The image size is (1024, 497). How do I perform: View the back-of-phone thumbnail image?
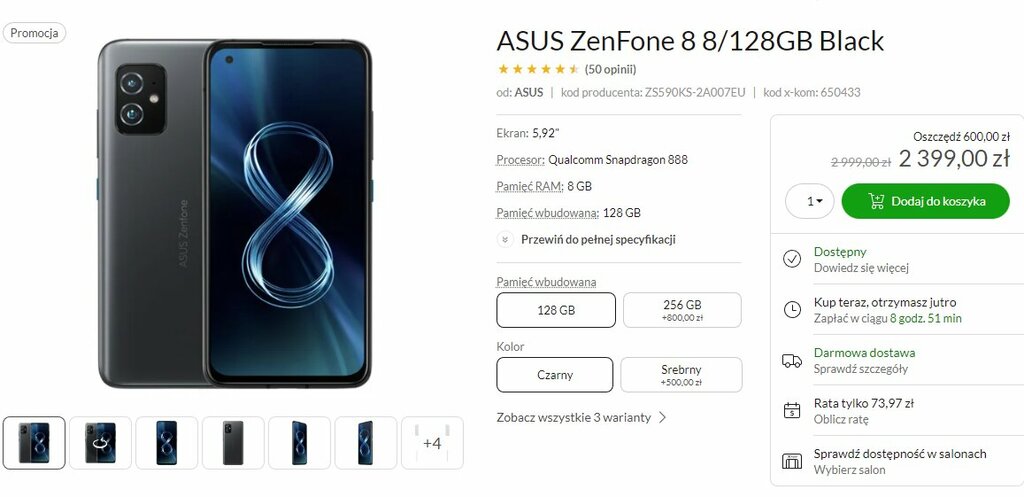click(233, 443)
